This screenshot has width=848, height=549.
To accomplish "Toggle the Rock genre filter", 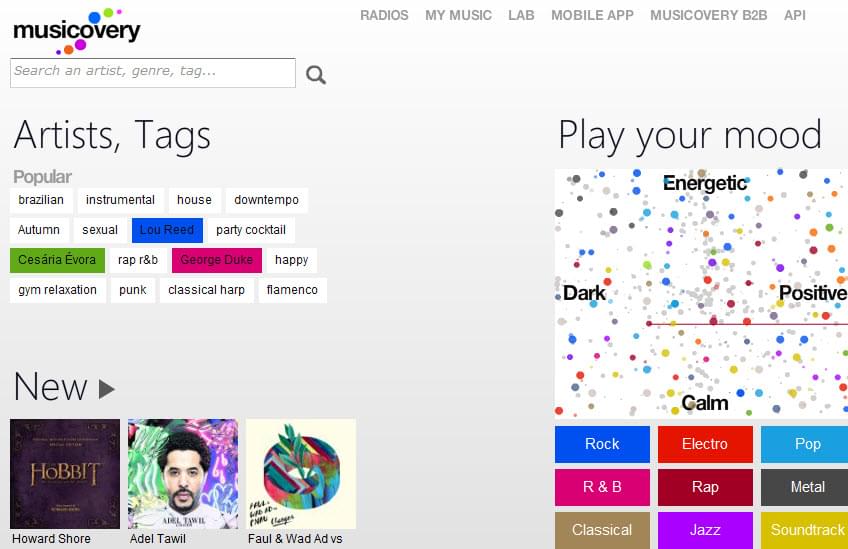I will point(602,444).
